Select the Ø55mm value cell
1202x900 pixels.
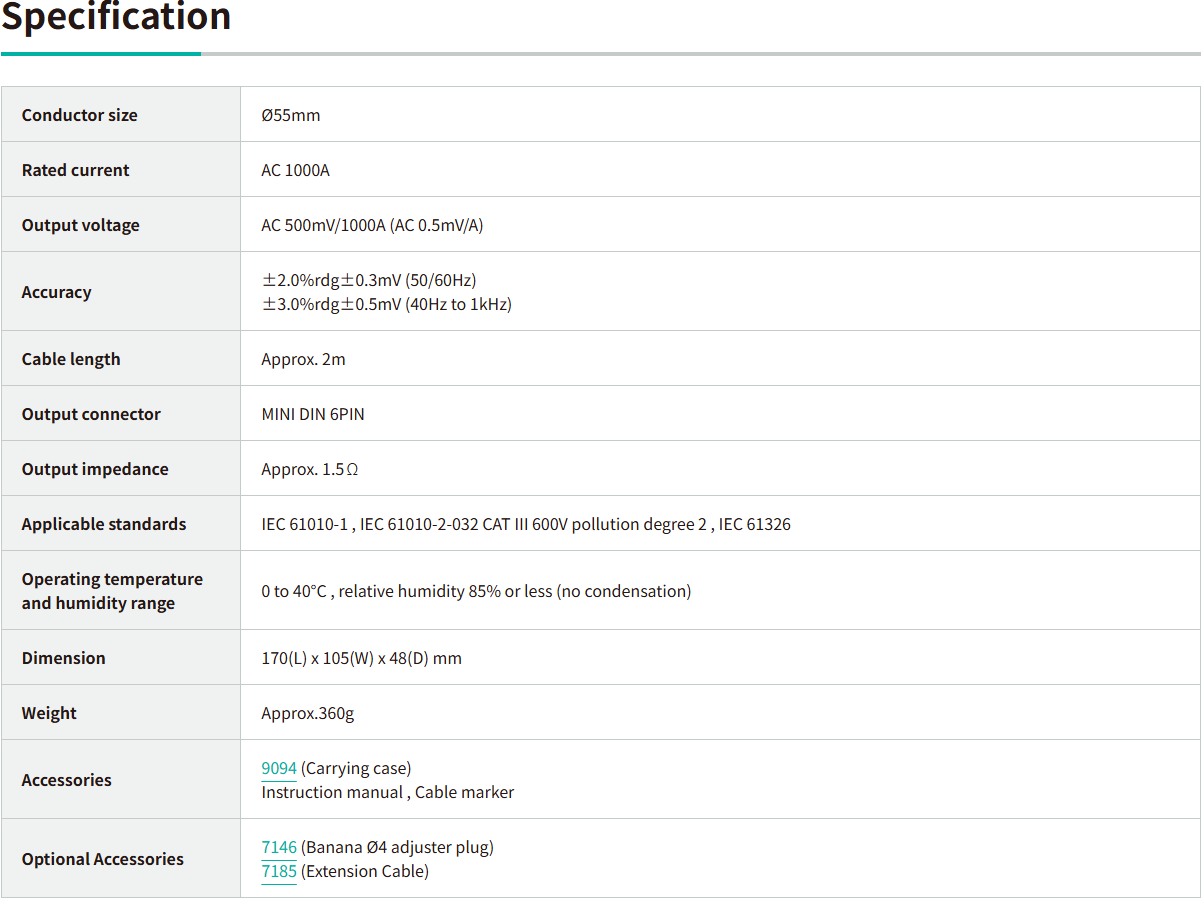(x=291, y=115)
